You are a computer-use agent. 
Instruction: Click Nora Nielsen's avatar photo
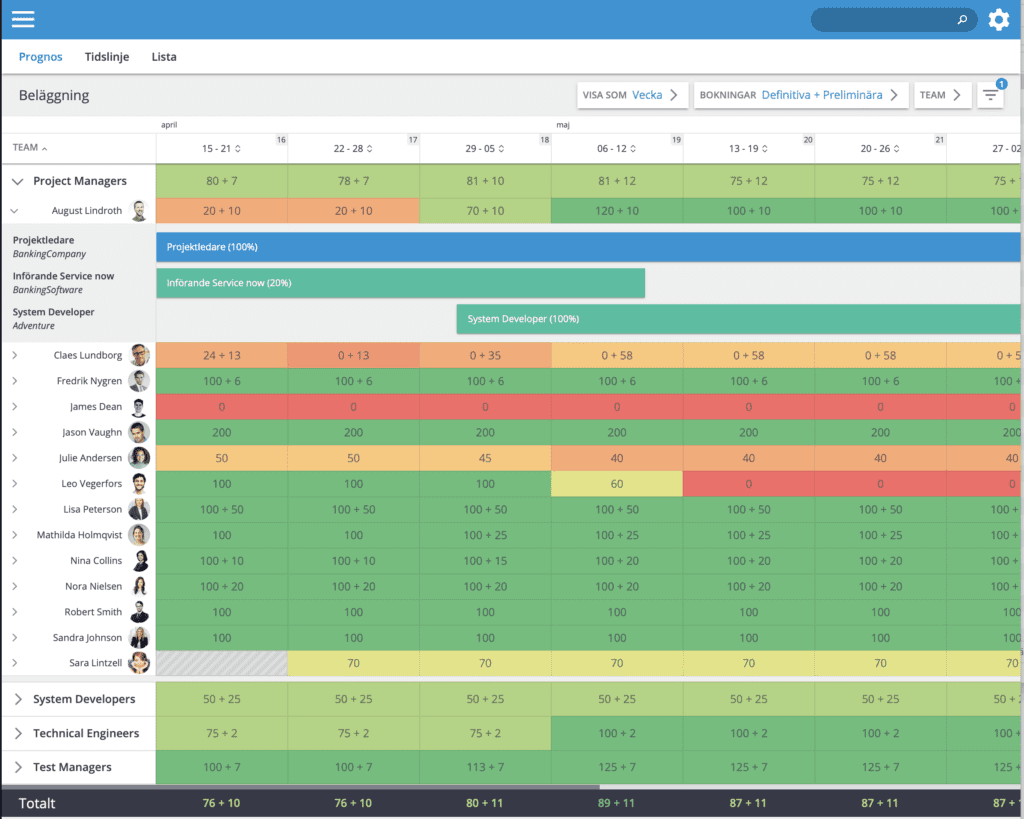click(x=139, y=586)
